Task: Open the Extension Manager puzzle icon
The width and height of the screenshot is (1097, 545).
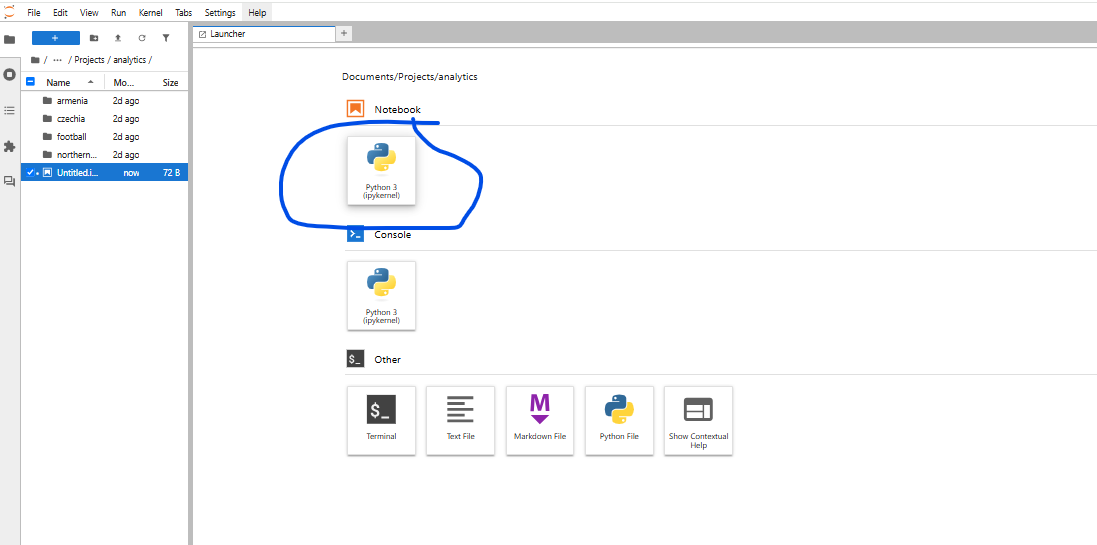Action: tap(10, 146)
